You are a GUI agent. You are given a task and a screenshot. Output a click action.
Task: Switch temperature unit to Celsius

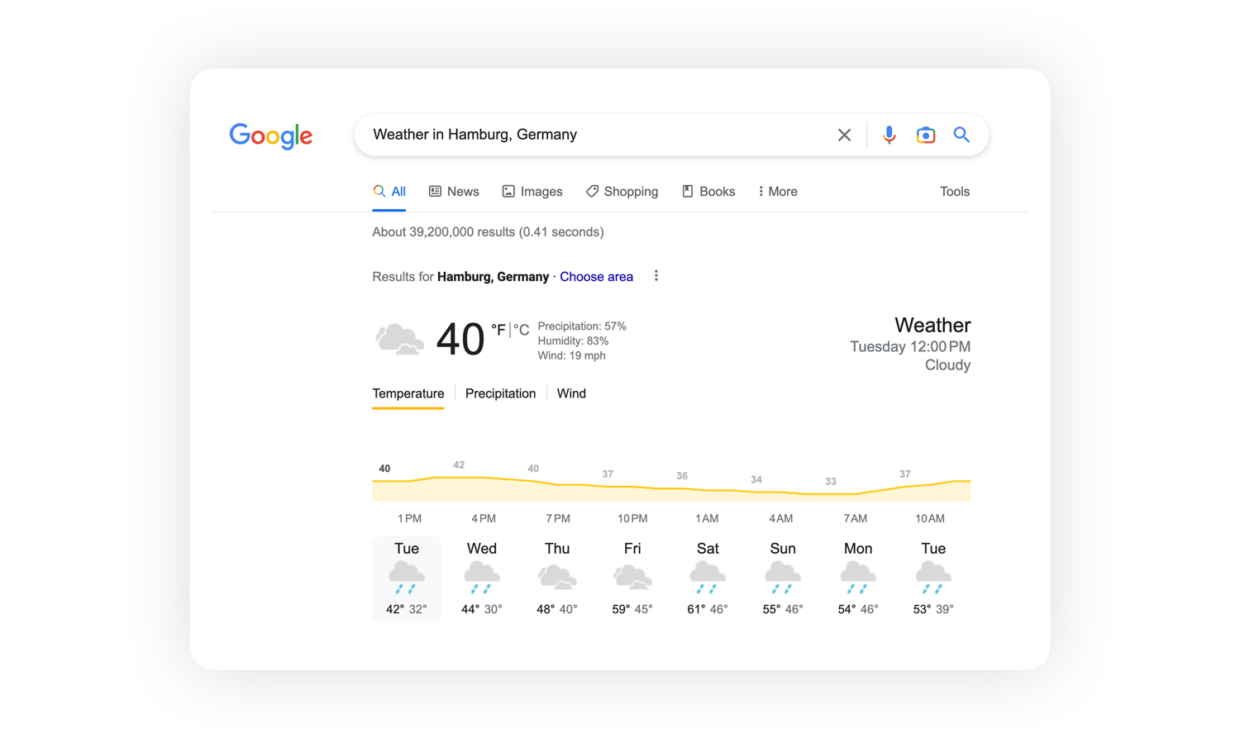tap(522, 329)
